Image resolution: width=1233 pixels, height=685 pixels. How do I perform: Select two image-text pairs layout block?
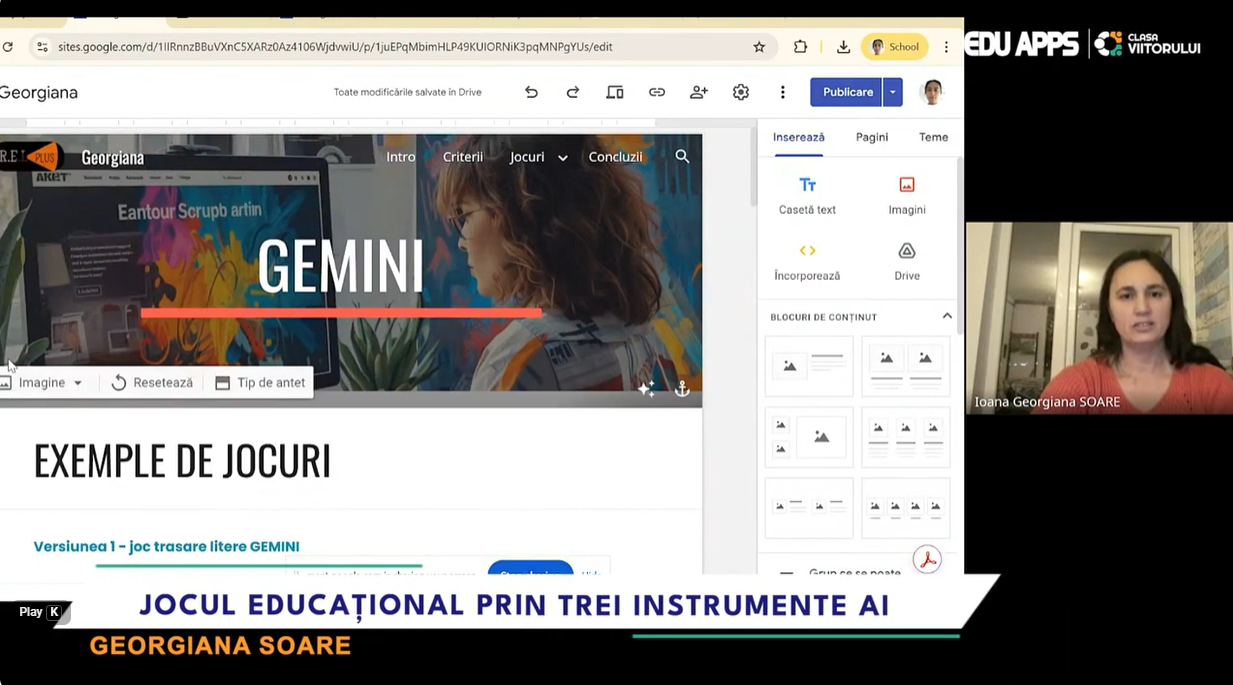point(809,508)
